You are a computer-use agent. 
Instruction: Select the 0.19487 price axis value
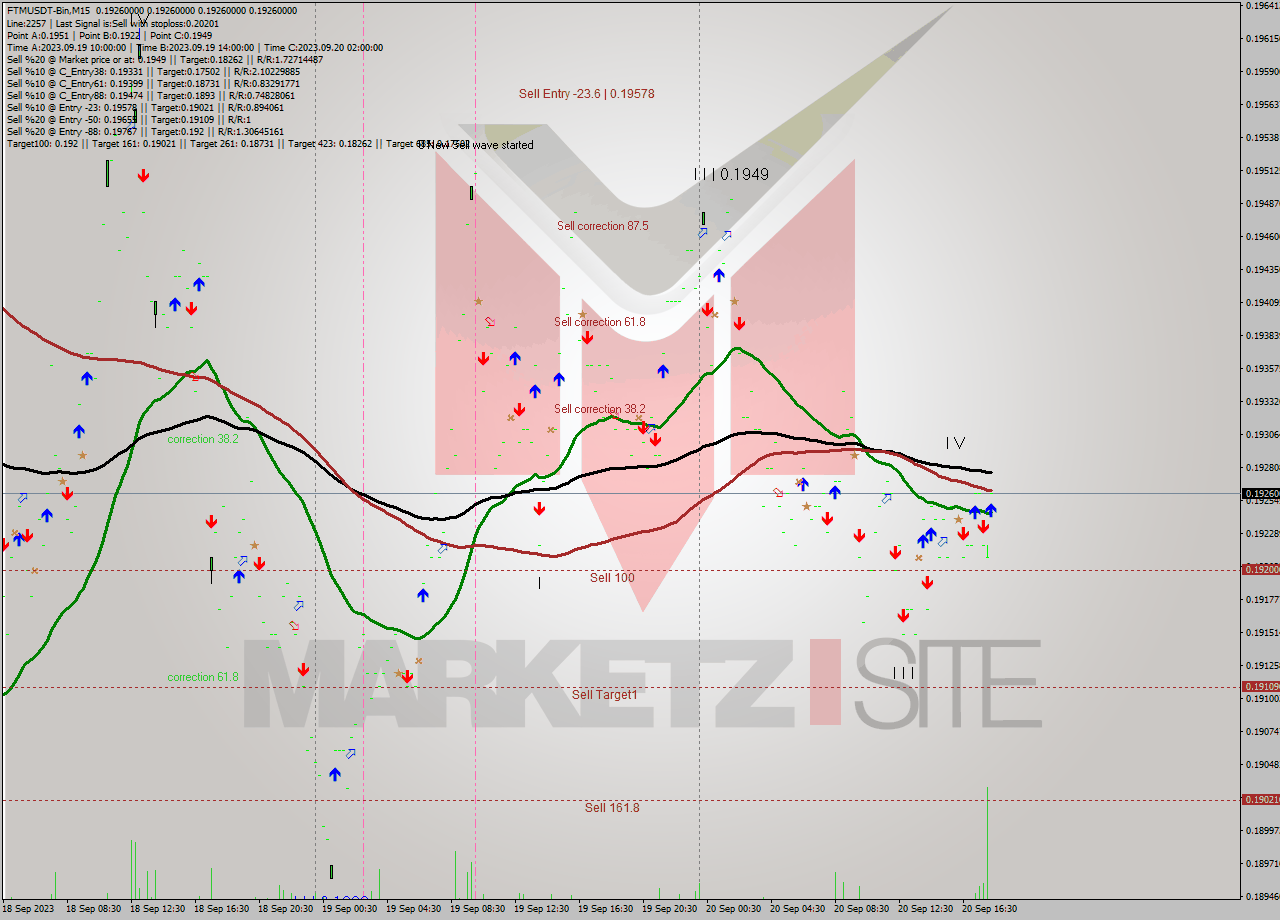(x=1261, y=203)
